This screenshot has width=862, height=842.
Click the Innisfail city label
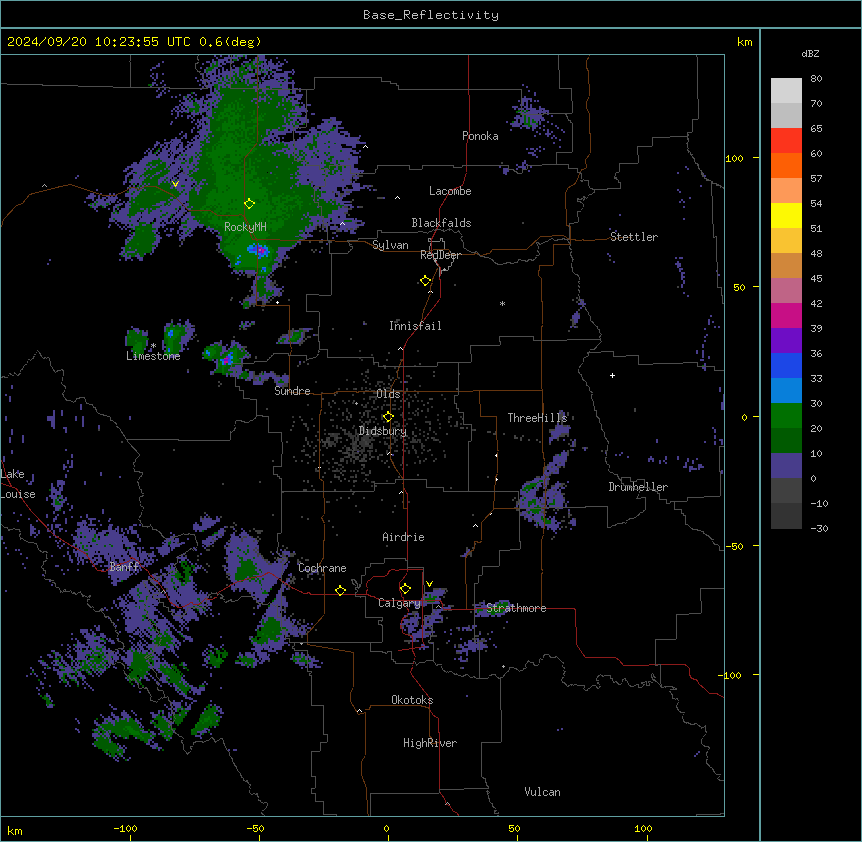point(415,326)
